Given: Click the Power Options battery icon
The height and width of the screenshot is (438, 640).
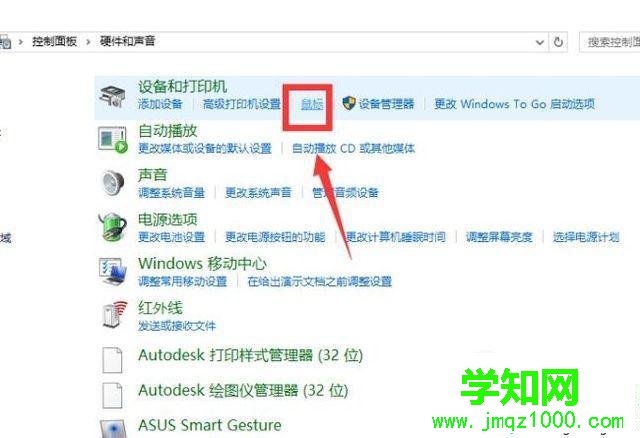Looking at the screenshot, I should [x=112, y=227].
